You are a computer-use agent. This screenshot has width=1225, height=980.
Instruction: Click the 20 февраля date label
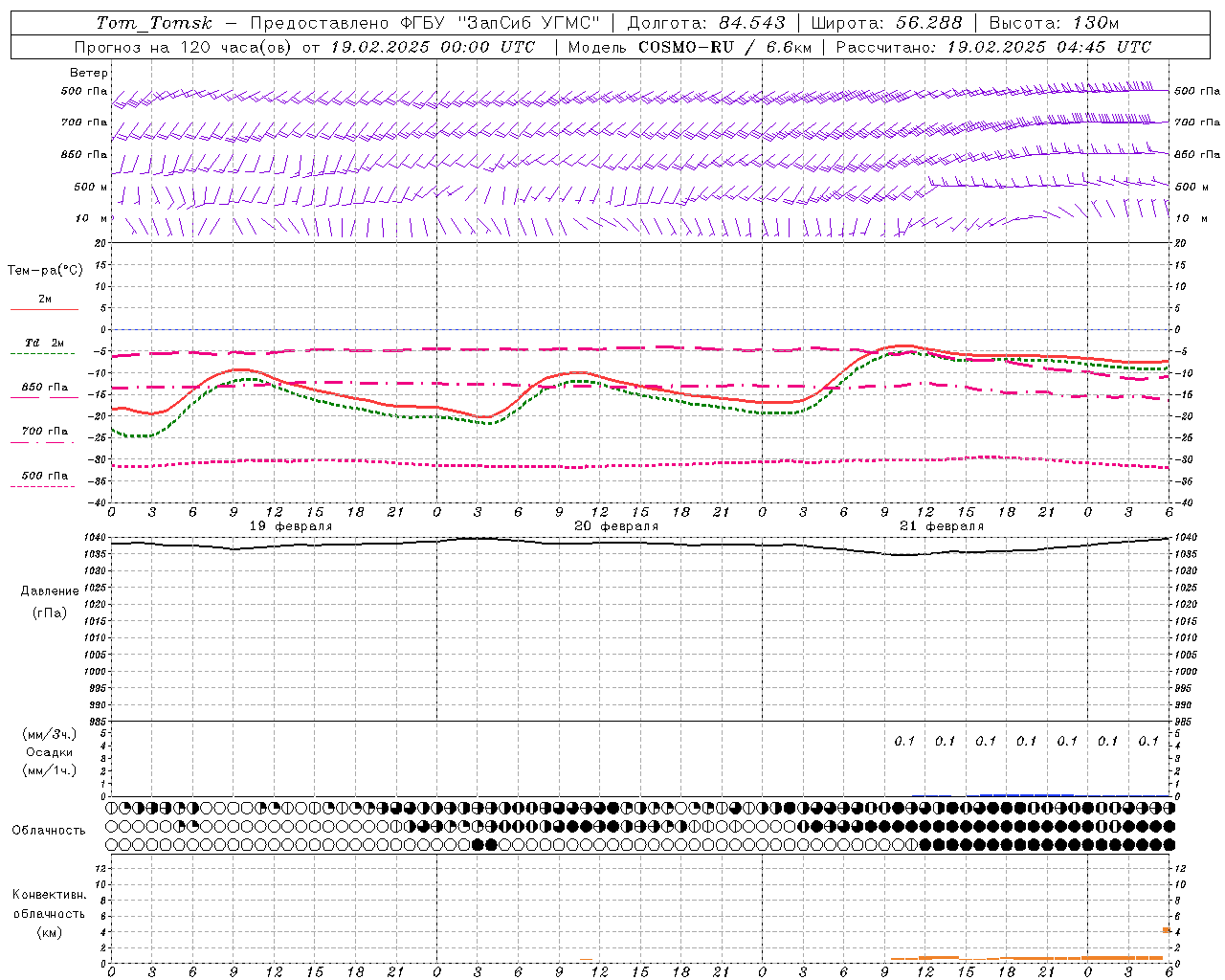pyautogui.click(x=616, y=526)
